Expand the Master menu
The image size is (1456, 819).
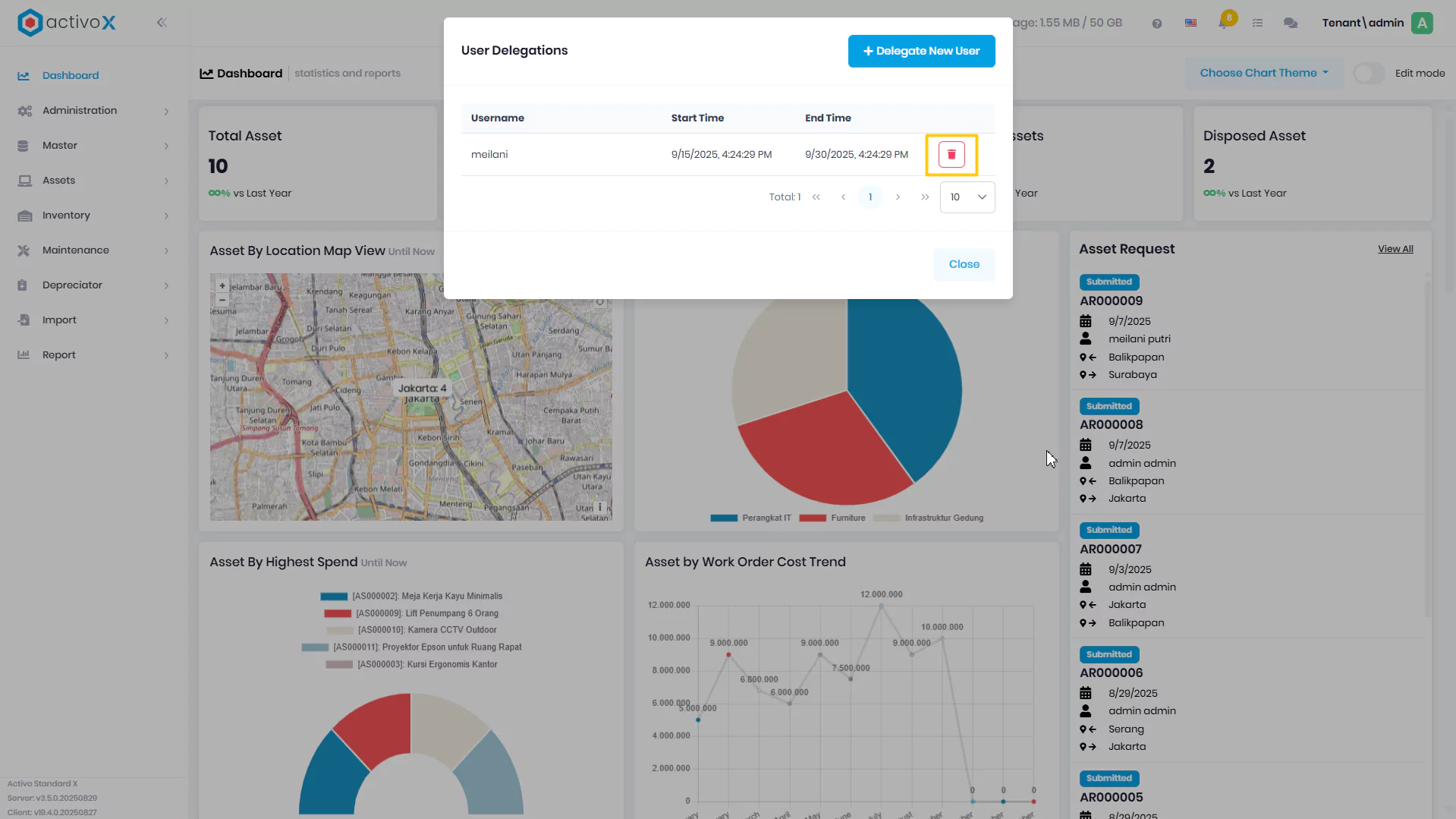coord(94,146)
